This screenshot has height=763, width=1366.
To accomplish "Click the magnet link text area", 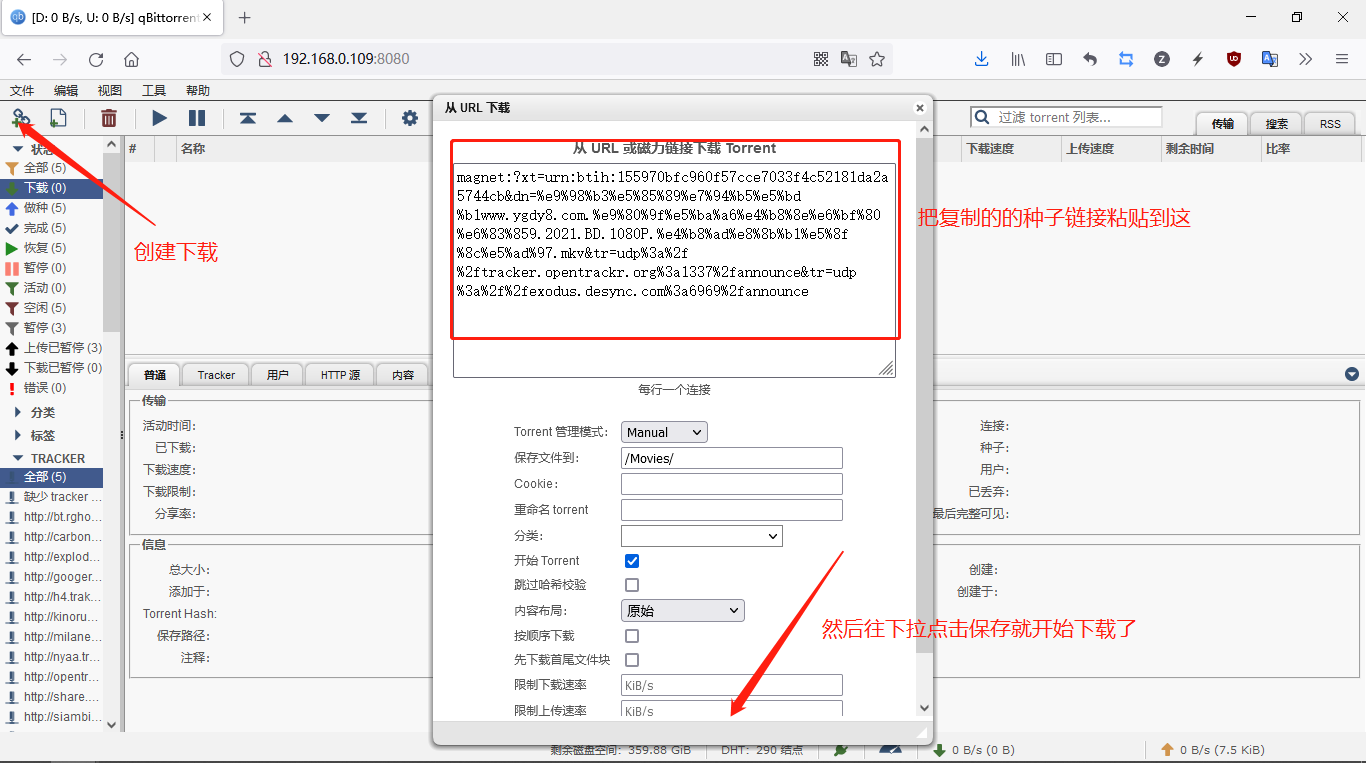I will 674,270.
